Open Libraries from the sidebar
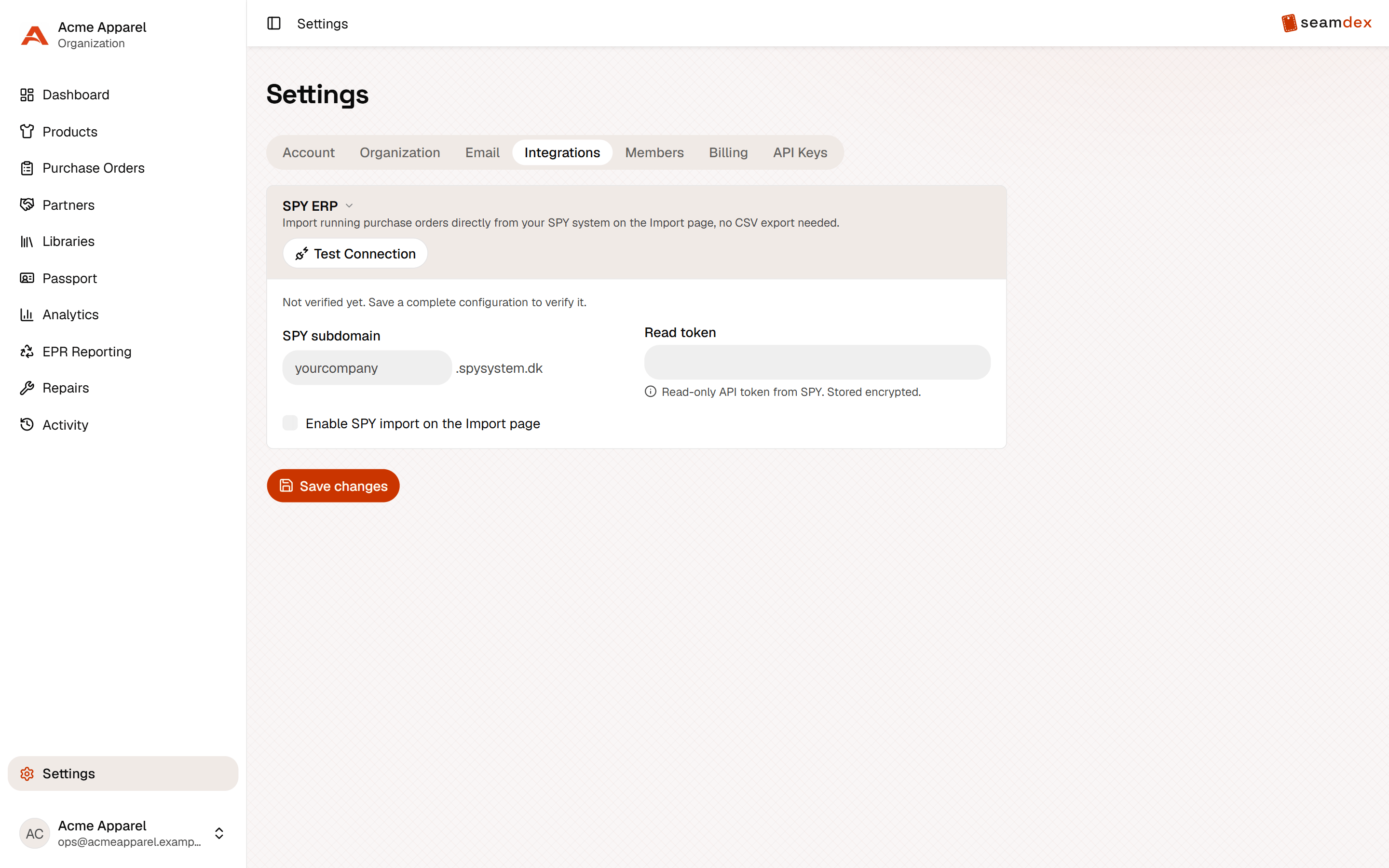Screen dimensions: 1389x868 (x=123, y=241)
